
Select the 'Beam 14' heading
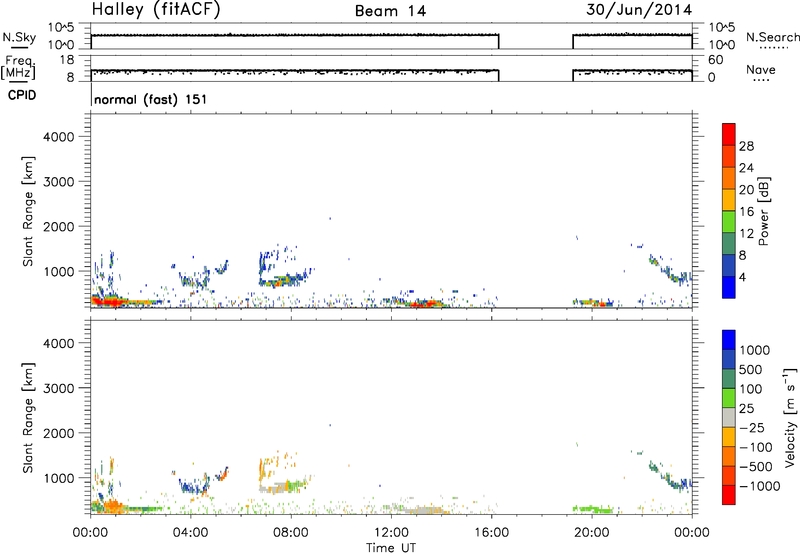click(390, 11)
